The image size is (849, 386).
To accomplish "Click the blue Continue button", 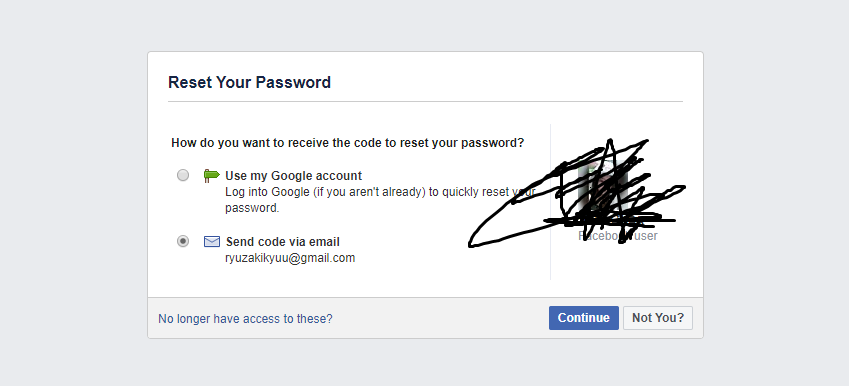I will point(584,318).
